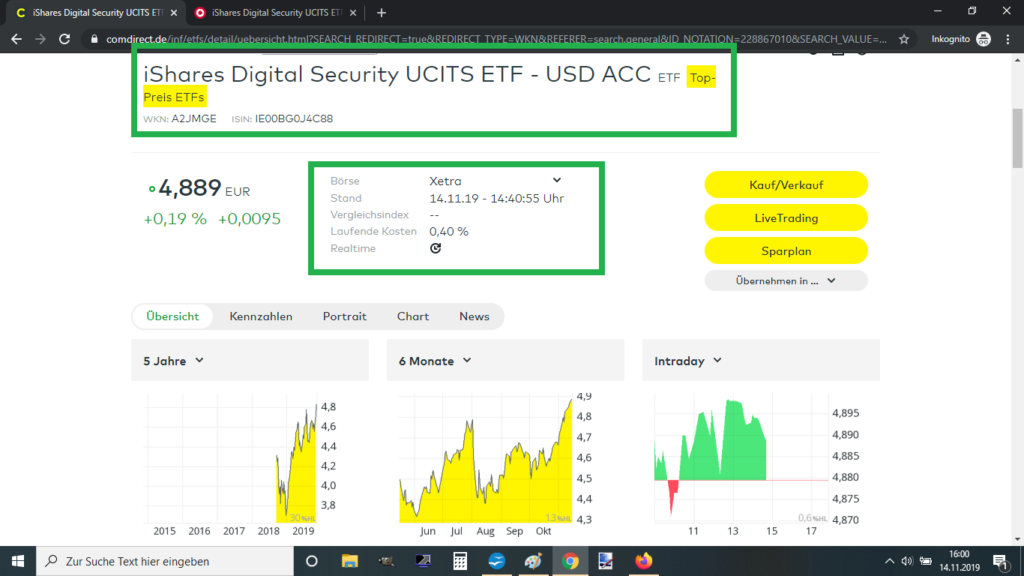The image size is (1024, 576).
Task: Open the Windows Start menu
Action: coord(18,561)
